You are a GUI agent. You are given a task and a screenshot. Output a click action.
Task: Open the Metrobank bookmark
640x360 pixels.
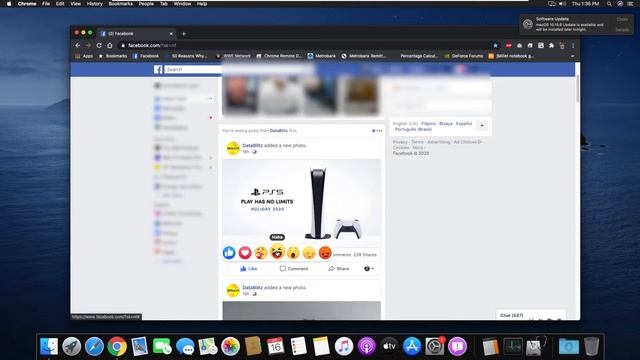point(321,56)
